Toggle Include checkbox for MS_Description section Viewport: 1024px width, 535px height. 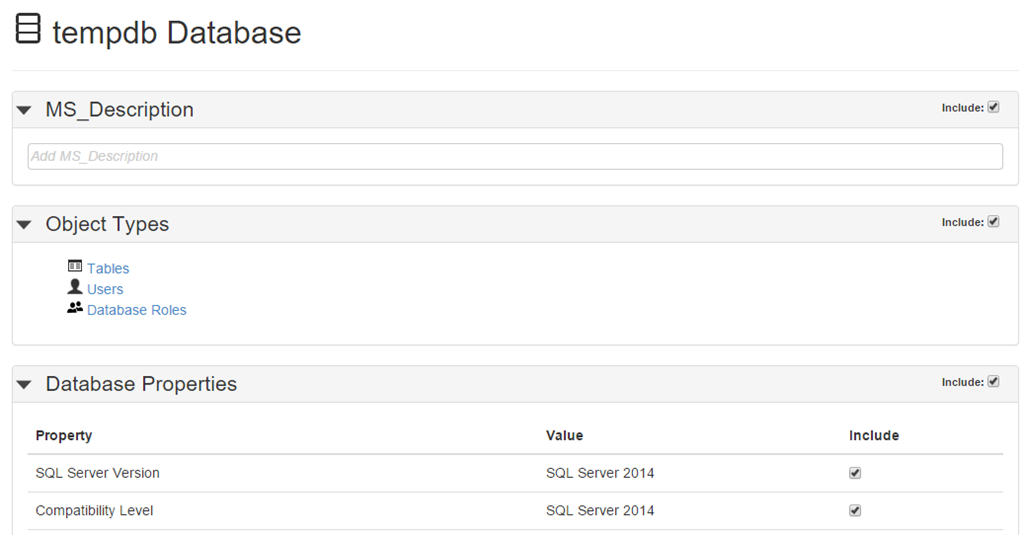(x=993, y=107)
